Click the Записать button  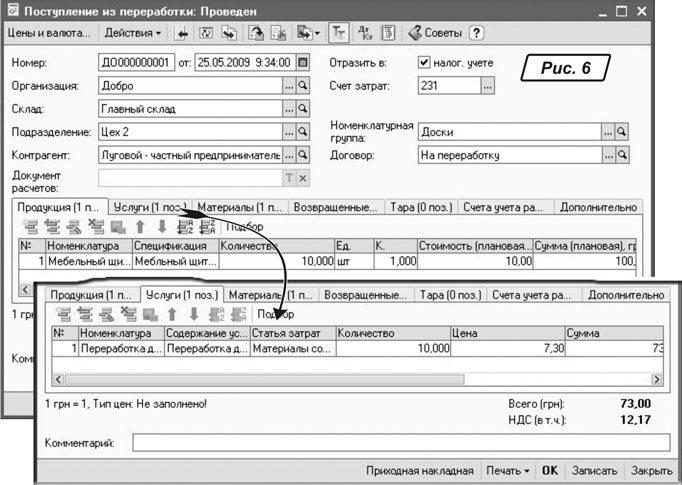594,469
